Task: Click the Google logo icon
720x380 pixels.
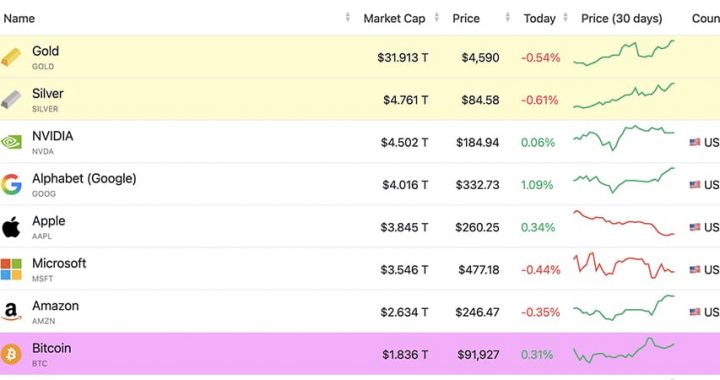Action: point(11,184)
